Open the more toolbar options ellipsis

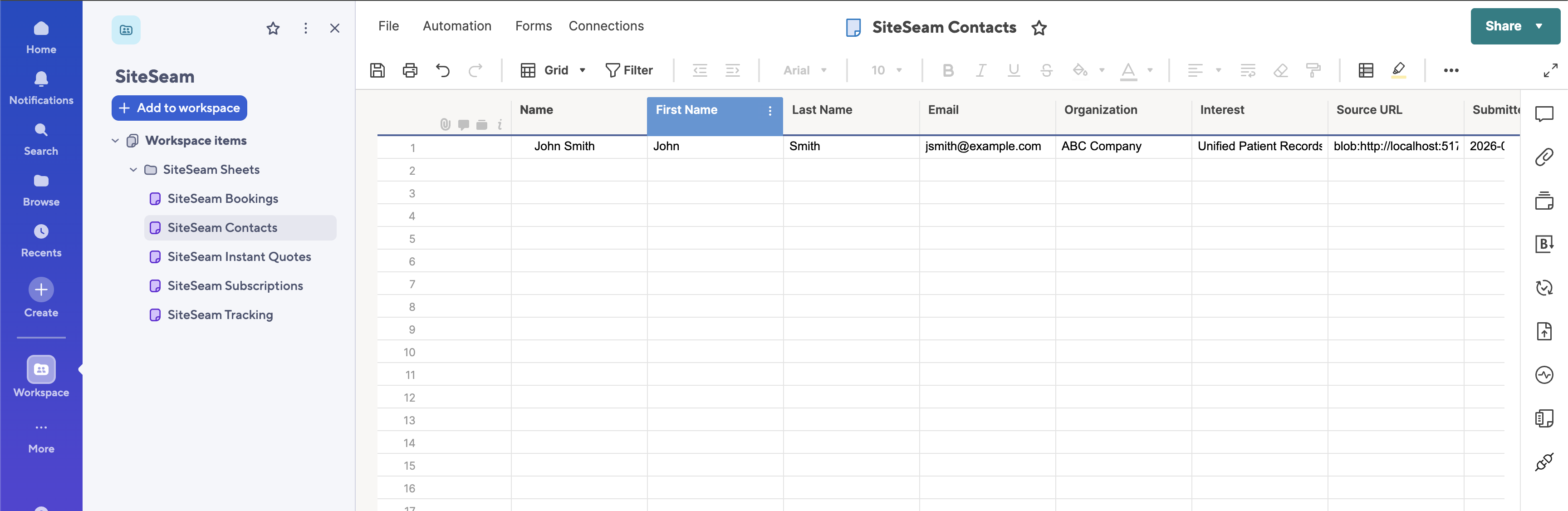click(x=1451, y=71)
